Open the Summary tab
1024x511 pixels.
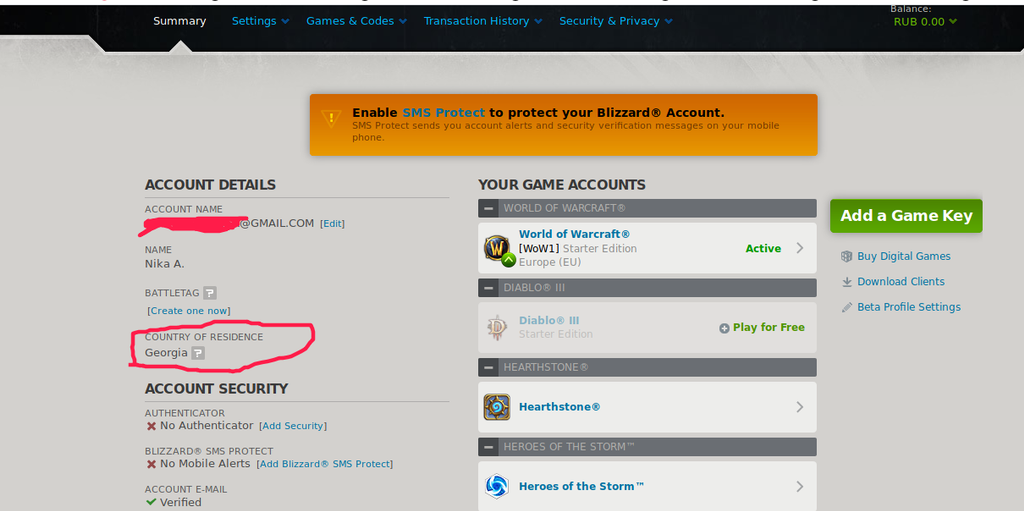pos(180,21)
